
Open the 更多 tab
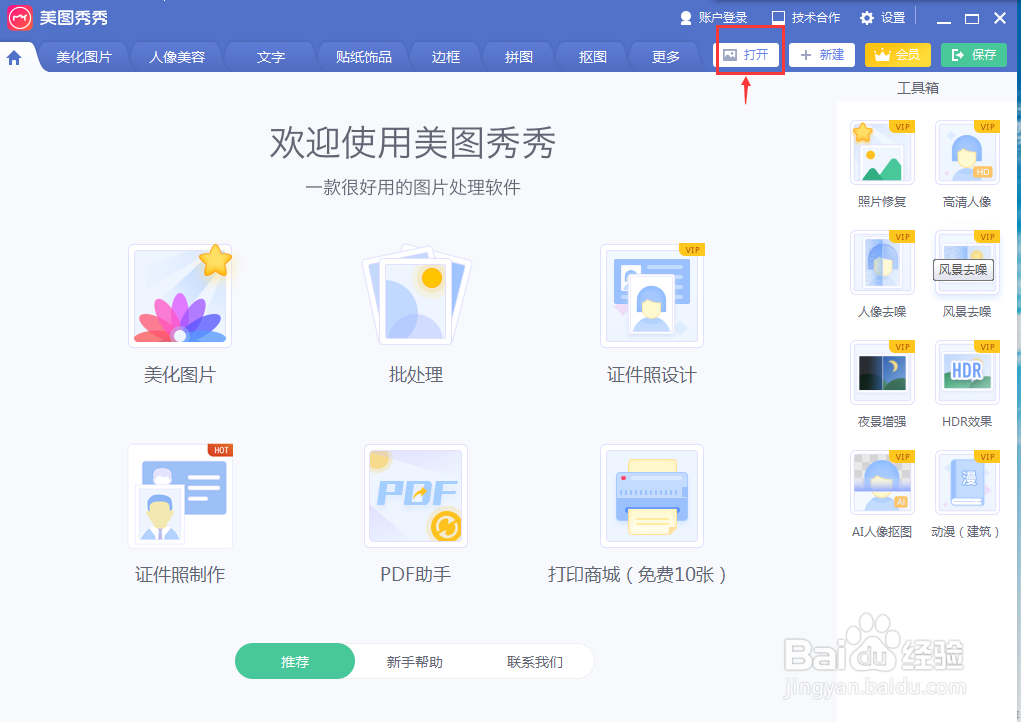pos(666,57)
